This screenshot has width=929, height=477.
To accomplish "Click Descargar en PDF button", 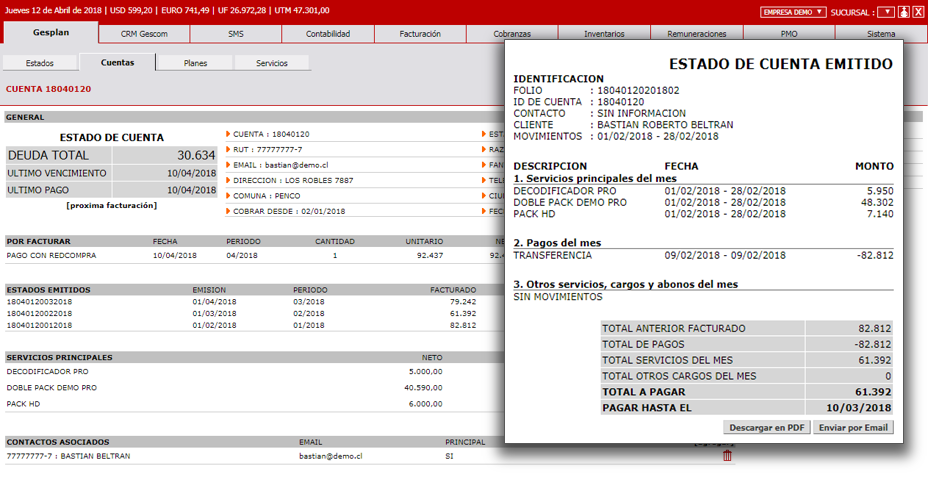I will tap(767, 427).
